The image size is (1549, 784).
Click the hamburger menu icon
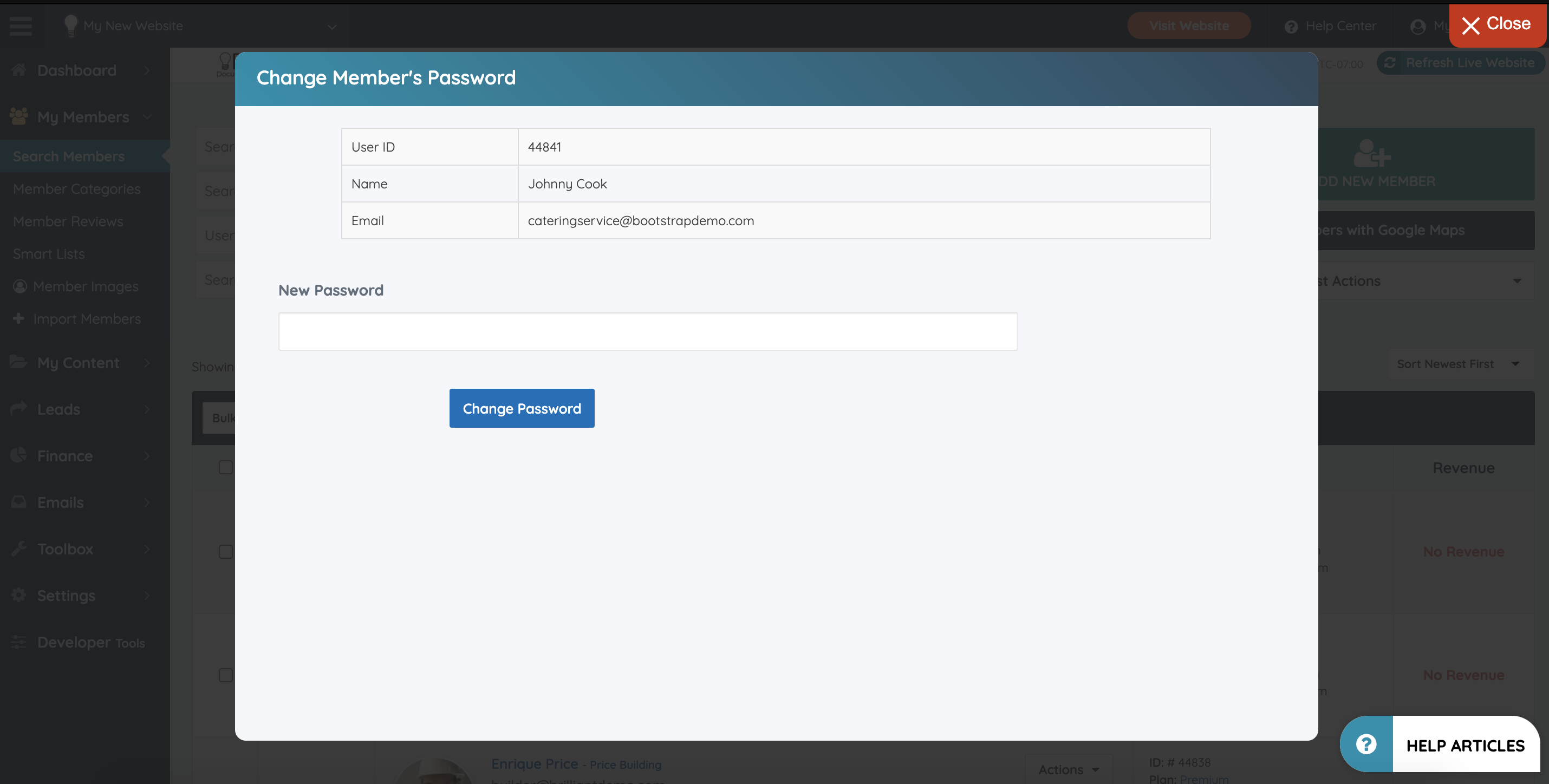[21, 26]
